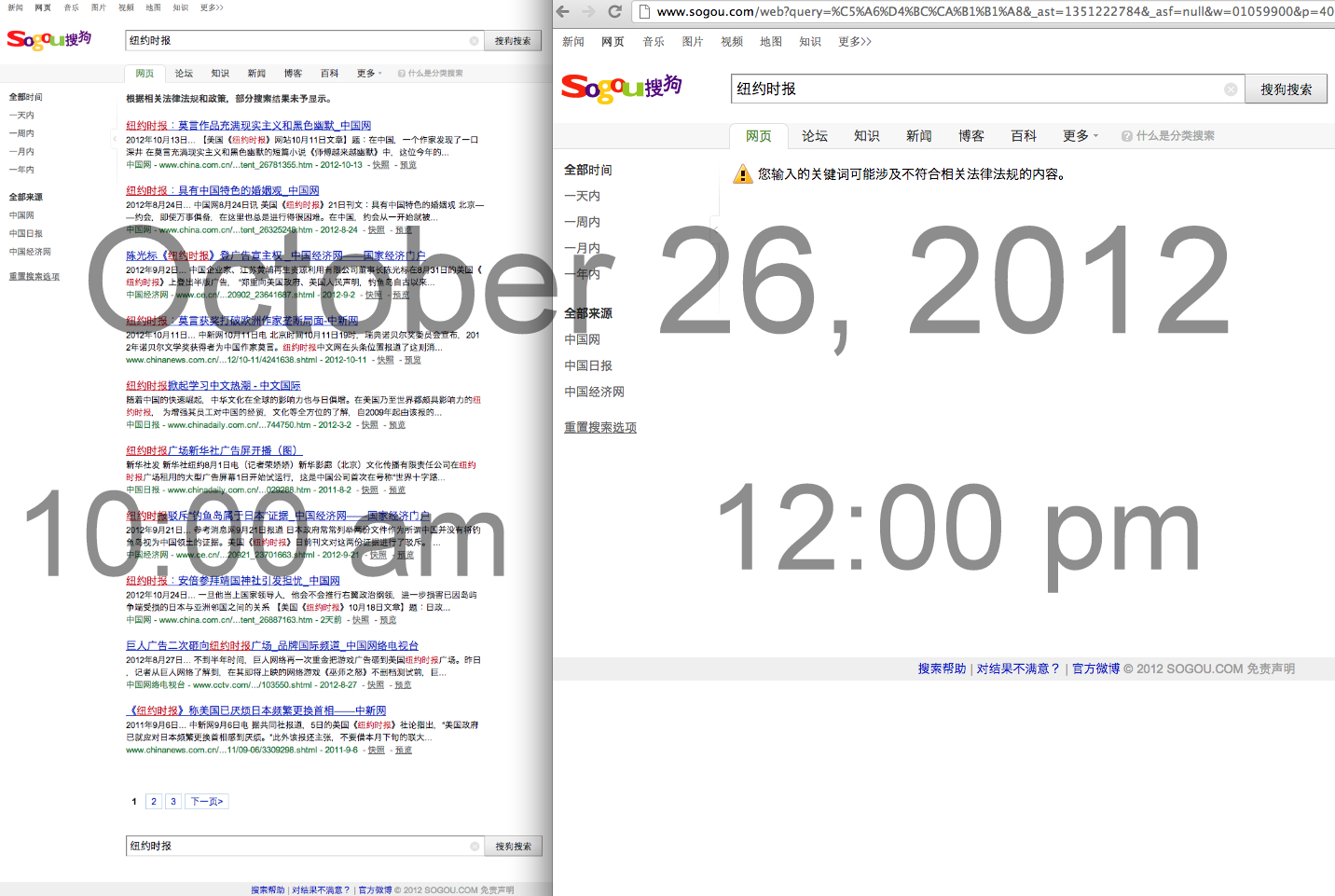Clear the bottom search box in left page
The width and height of the screenshot is (1335, 896).
474,847
